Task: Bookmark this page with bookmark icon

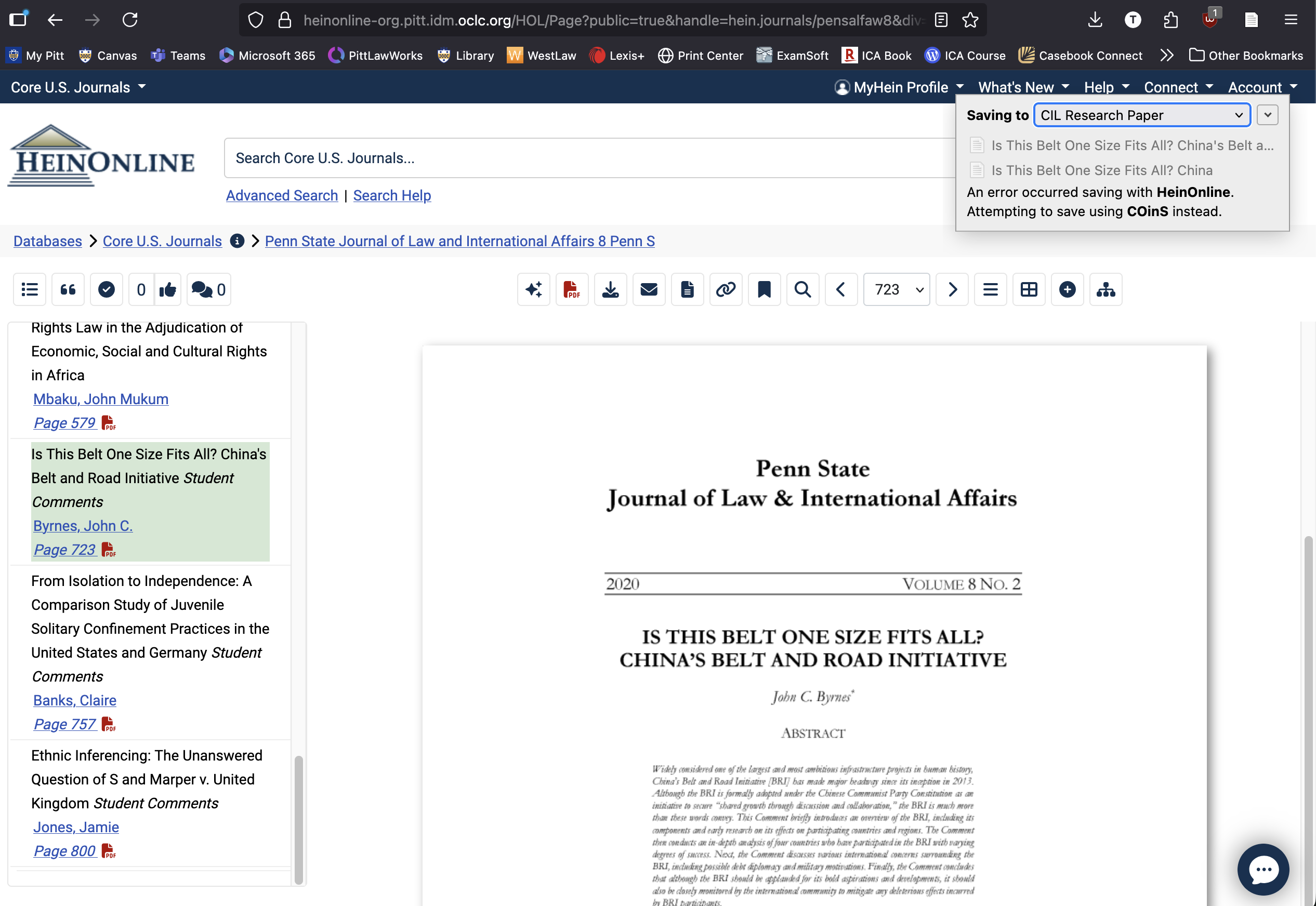Action: [x=764, y=289]
